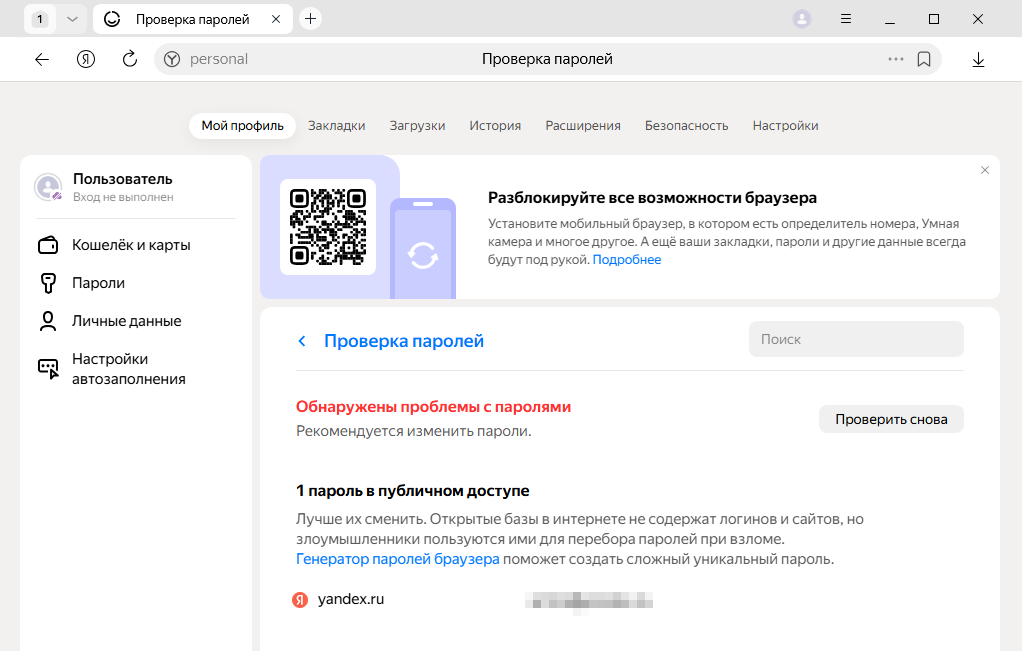Open the three-dot page menu in address bar

click(896, 59)
